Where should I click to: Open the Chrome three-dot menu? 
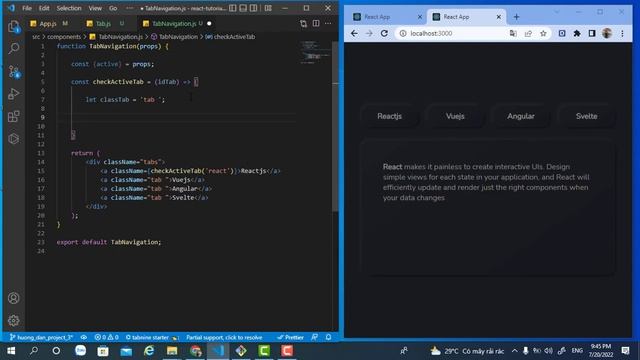[622, 33]
